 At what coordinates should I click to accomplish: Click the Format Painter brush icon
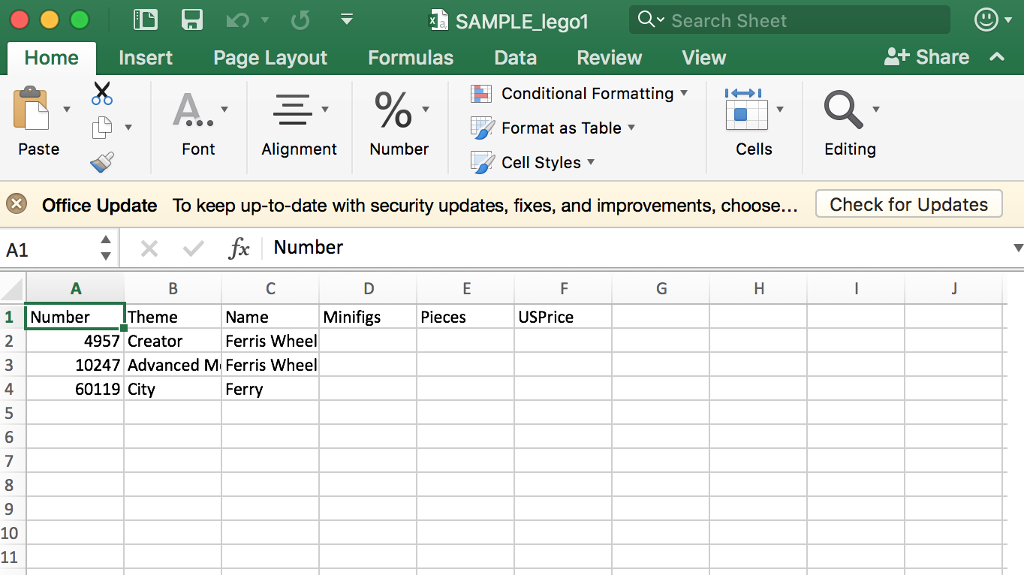[x=102, y=162]
